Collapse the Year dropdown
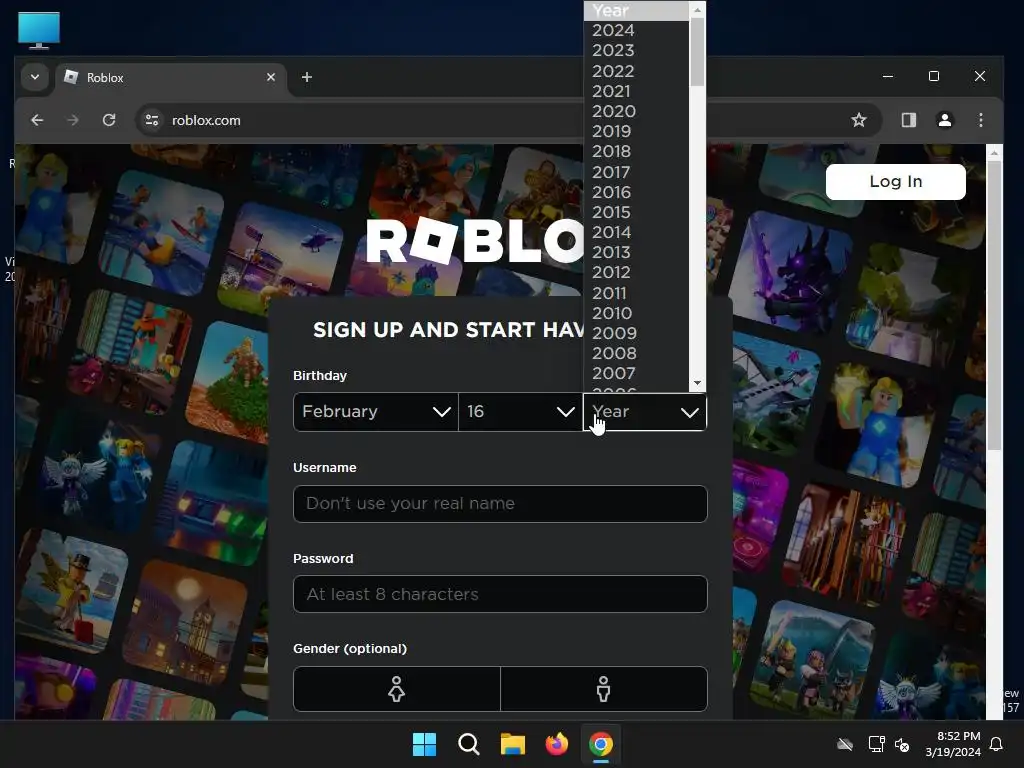1024x768 pixels. [645, 412]
